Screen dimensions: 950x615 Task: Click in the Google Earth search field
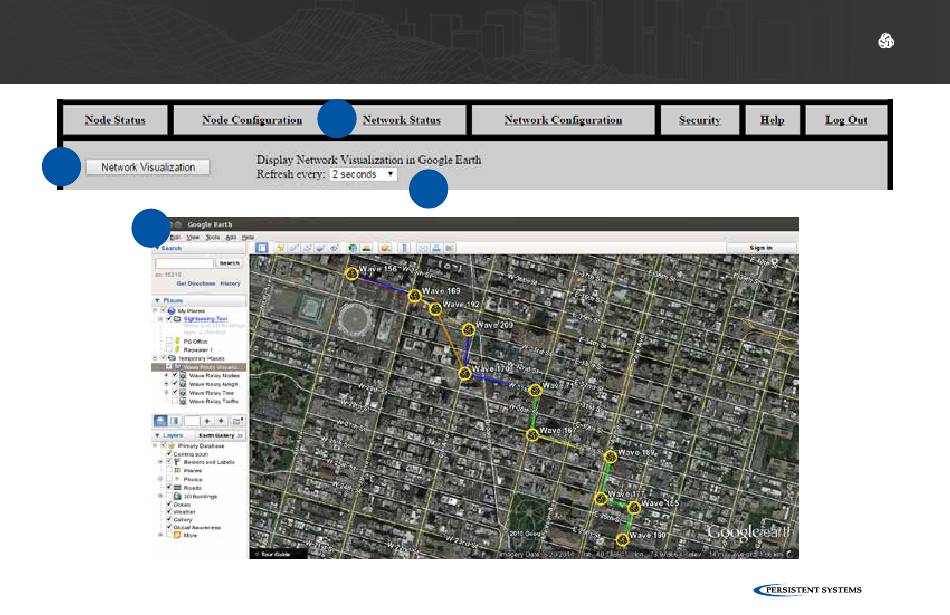(184, 263)
